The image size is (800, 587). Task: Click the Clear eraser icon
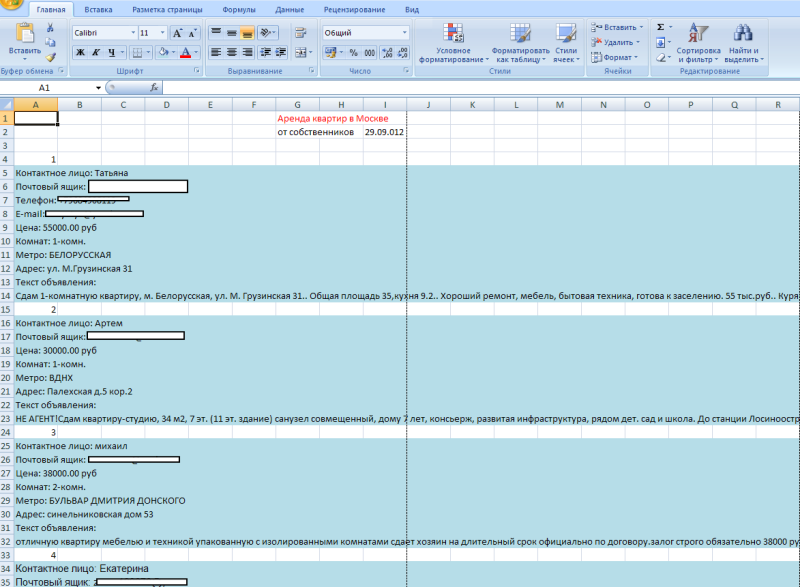click(660, 57)
